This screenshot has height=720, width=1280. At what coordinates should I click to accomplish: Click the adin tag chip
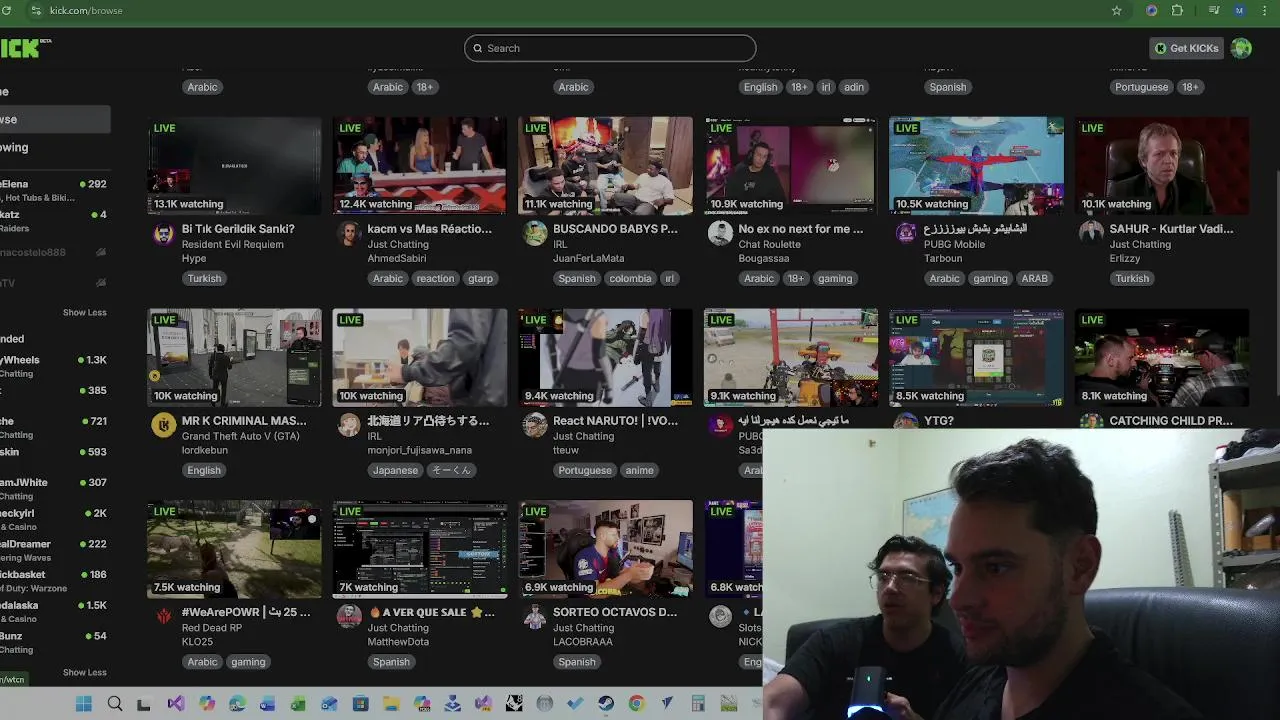[854, 87]
